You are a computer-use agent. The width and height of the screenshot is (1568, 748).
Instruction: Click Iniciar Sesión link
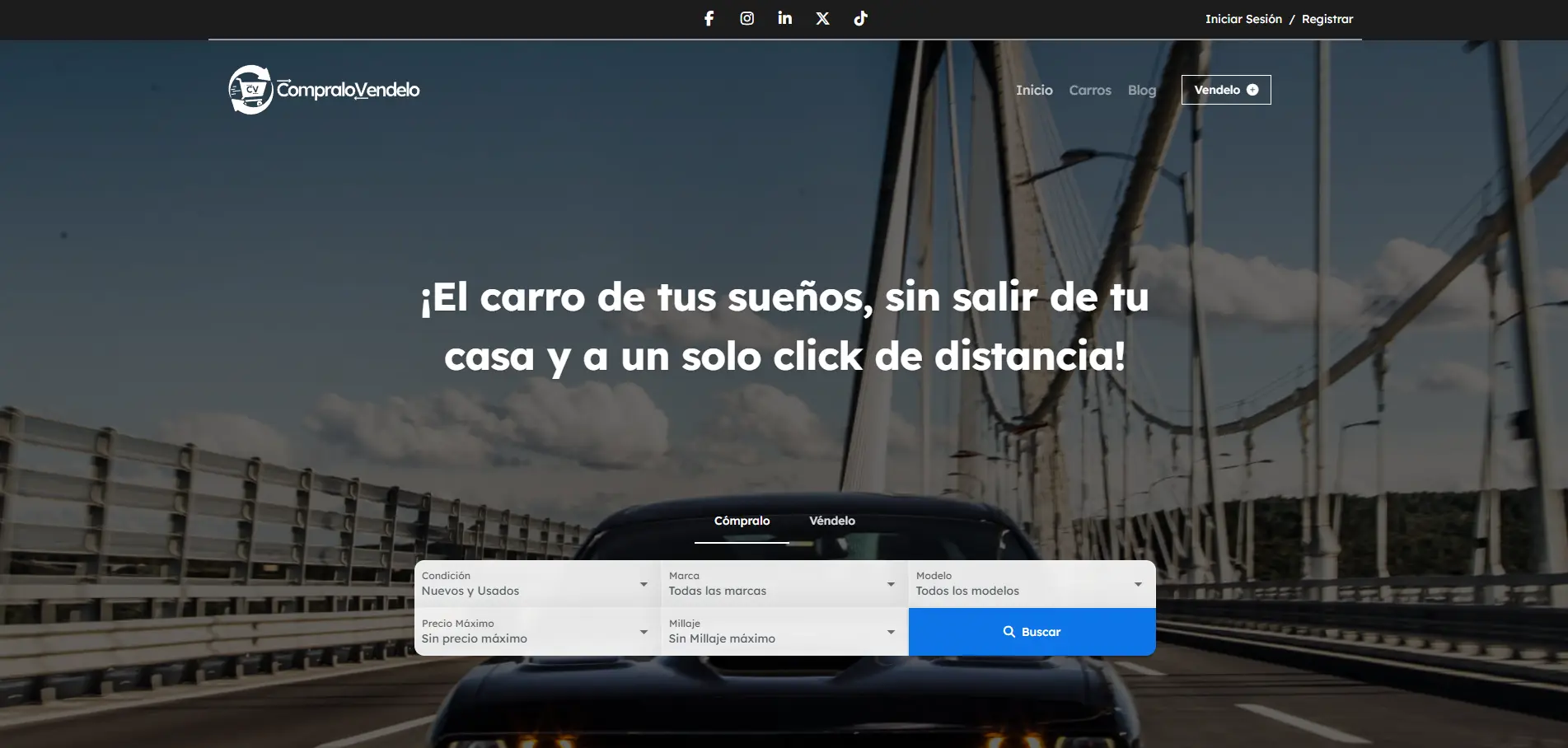(x=1243, y=19)
